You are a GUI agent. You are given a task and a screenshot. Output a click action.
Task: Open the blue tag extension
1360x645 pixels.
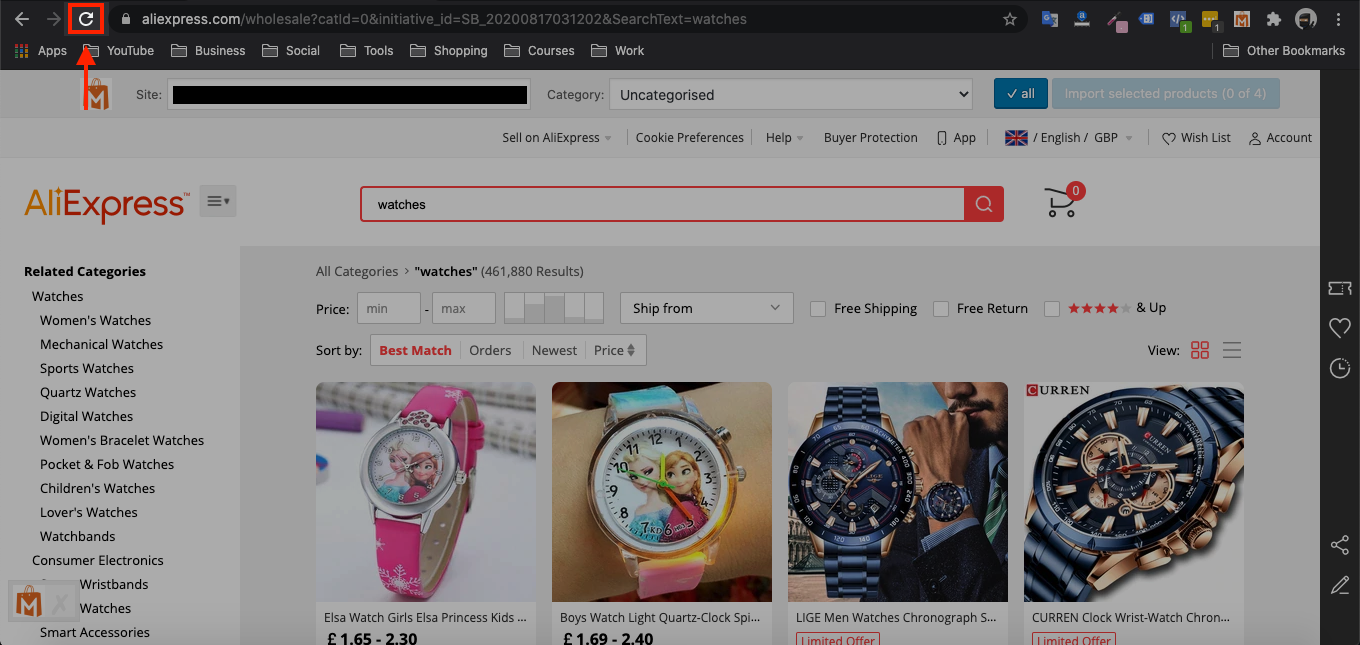pyautogui.click(x=1147, y=19)
